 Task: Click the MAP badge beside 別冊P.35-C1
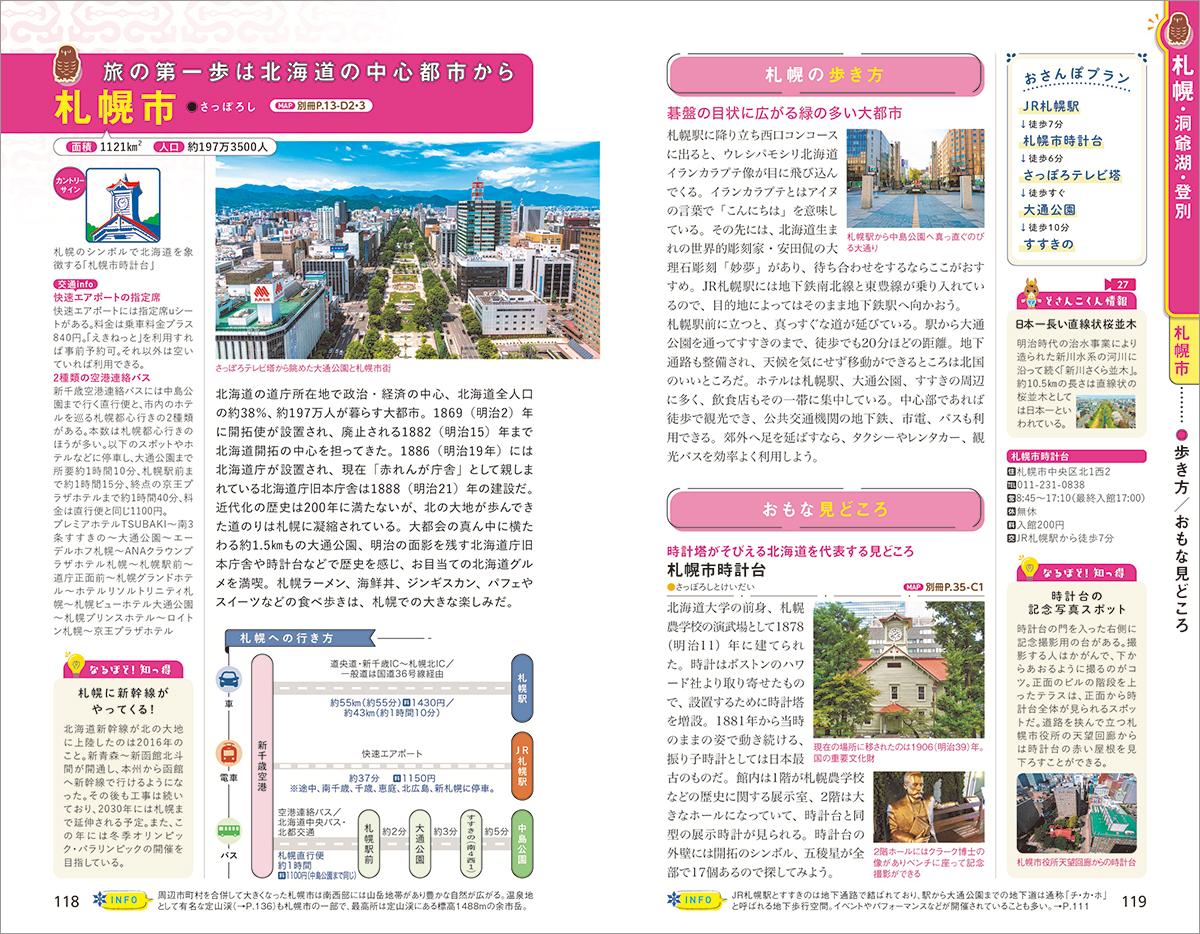point(915,587)
